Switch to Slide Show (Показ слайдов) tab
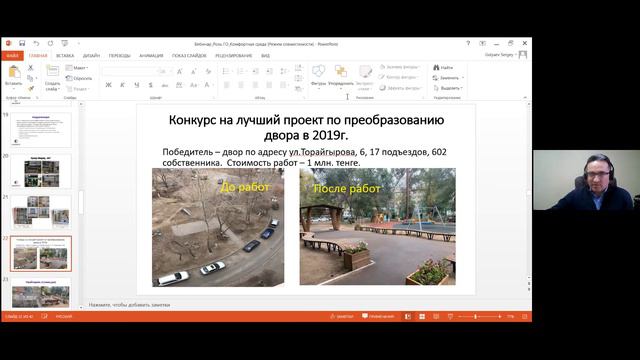The height and width of the screenshot is (360, 640). (189, 56)
